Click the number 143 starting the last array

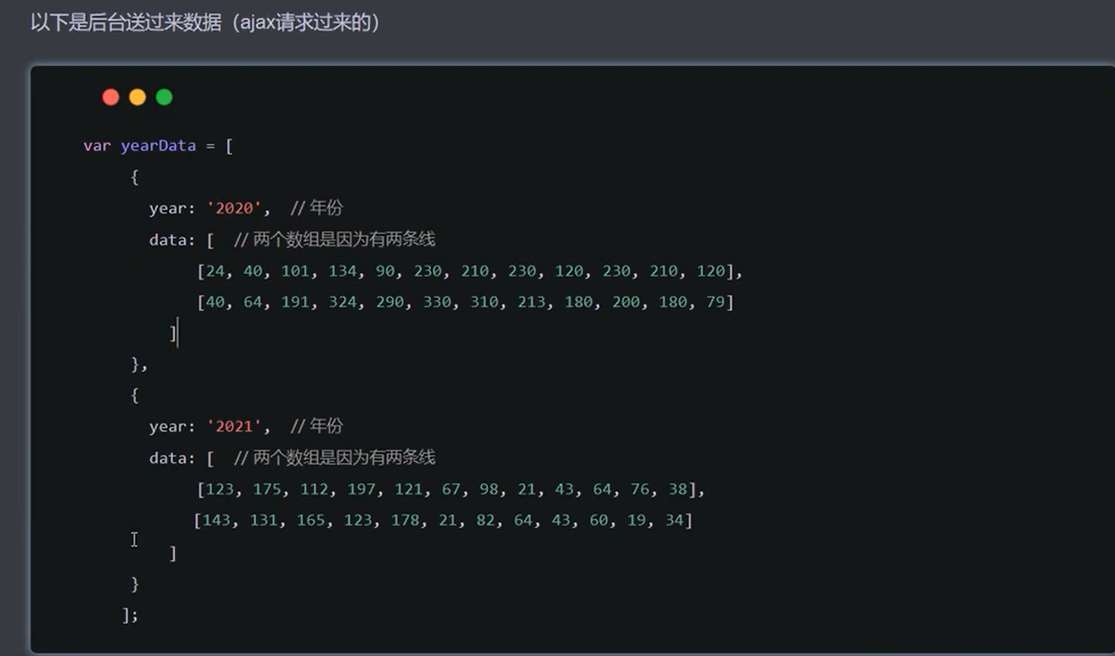pos(216,520)
